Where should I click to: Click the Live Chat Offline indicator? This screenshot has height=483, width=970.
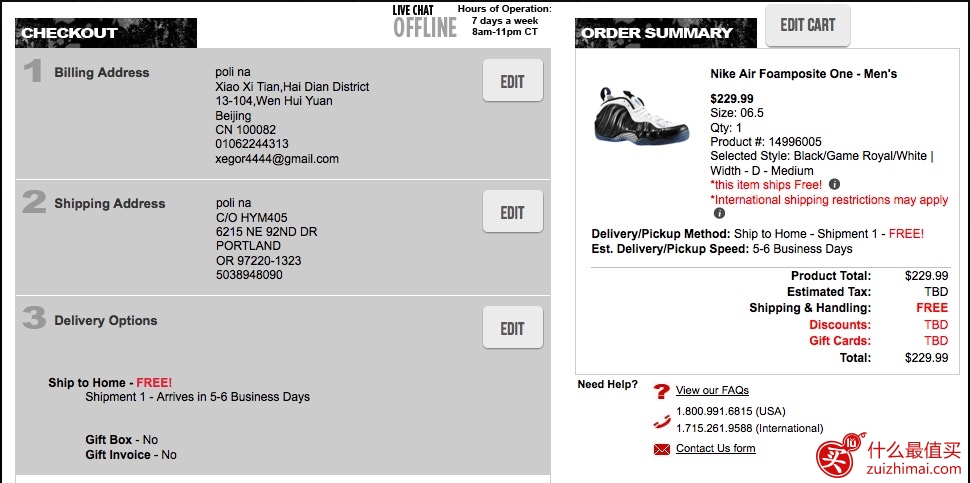pos(425,20)
